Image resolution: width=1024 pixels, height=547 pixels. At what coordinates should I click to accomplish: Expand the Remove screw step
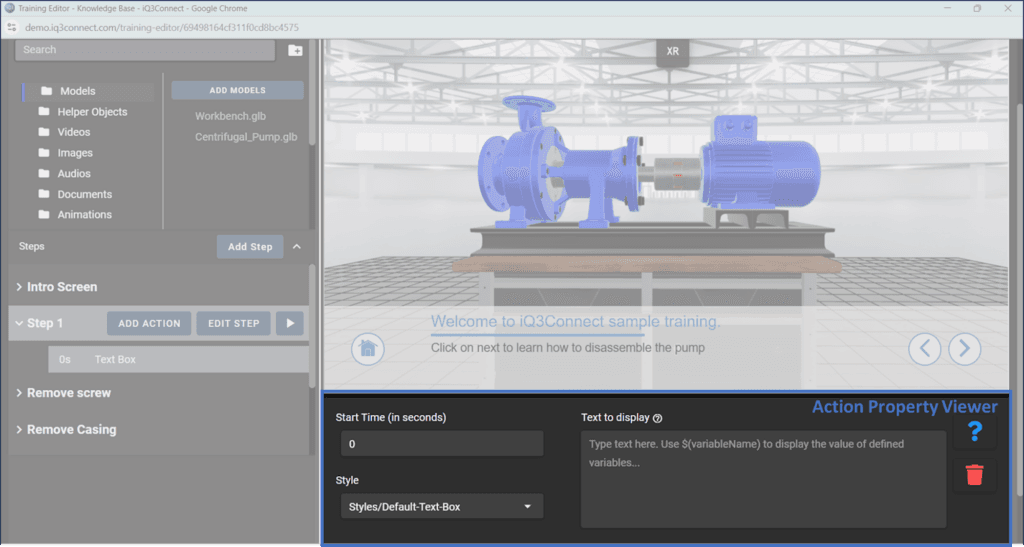click(20, 393)
